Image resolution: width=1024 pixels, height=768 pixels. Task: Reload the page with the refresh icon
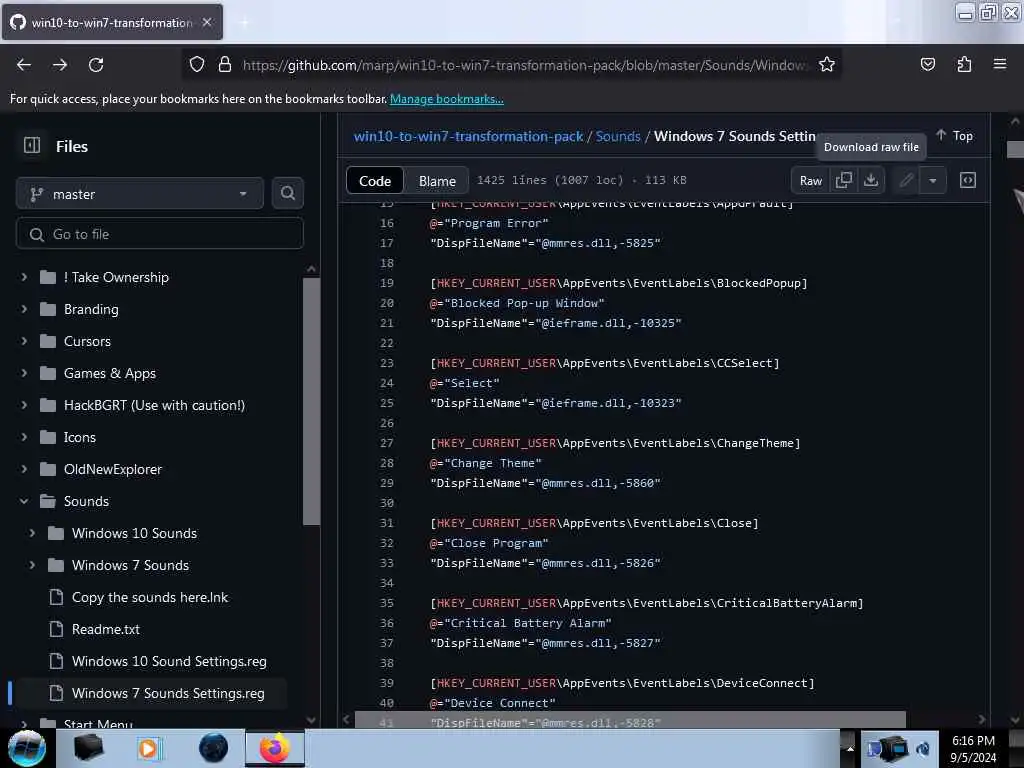96,65
